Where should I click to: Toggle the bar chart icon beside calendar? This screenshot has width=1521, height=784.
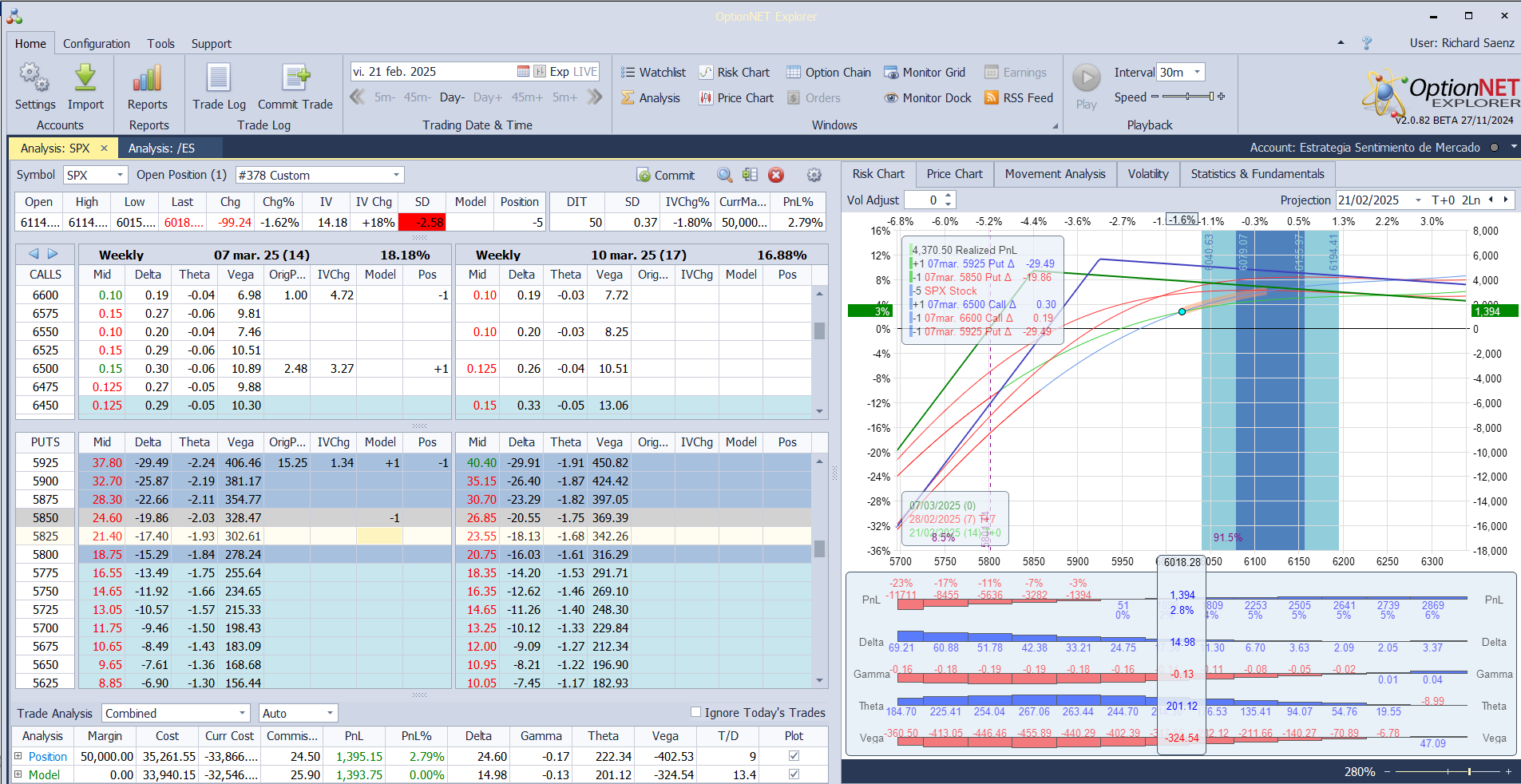(540, 72)
